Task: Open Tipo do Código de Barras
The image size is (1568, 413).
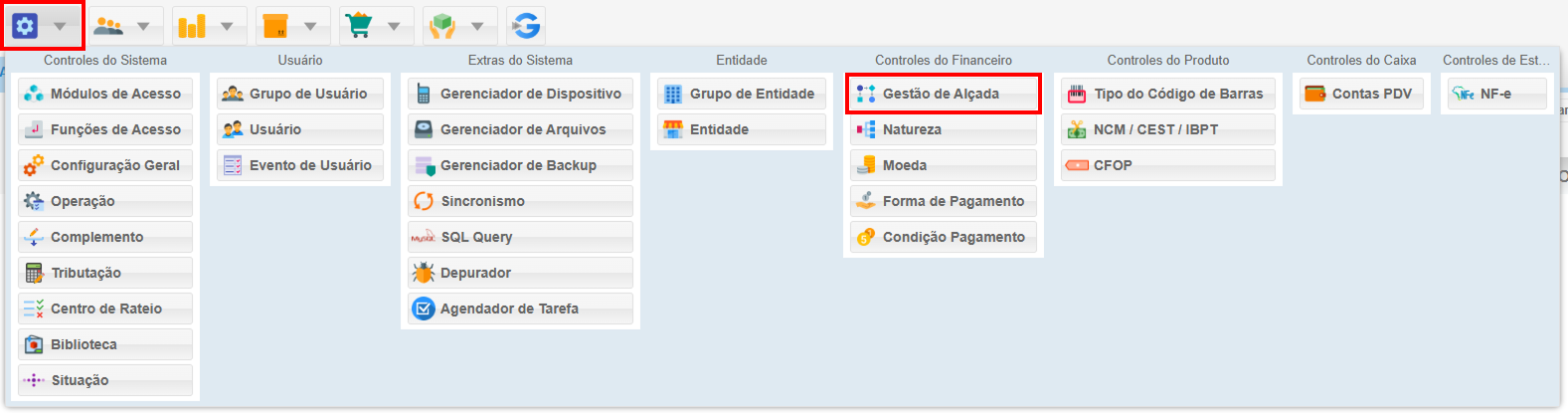Action: [x=1168, y=94]
